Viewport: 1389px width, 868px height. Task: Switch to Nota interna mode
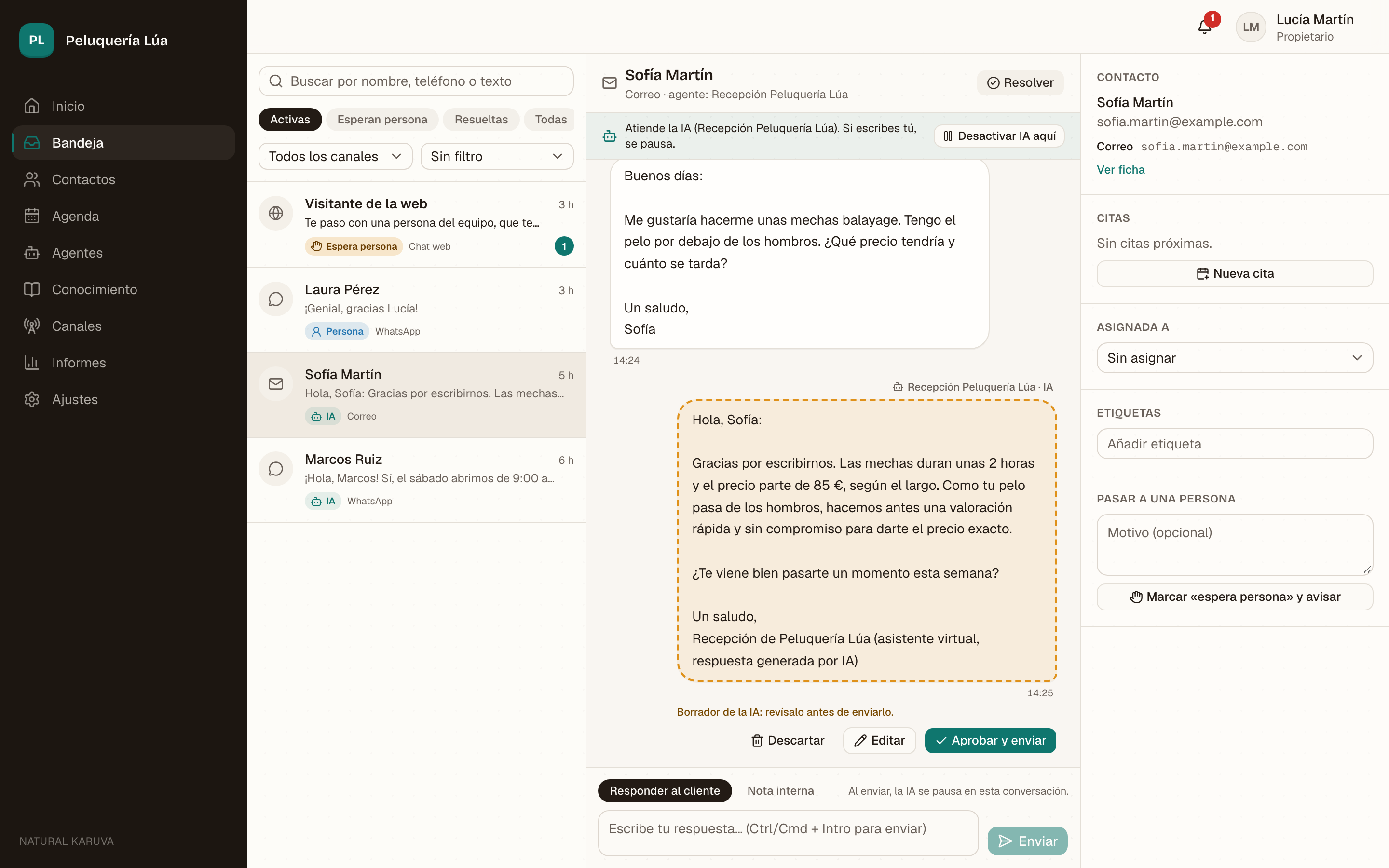coord(781,790)
